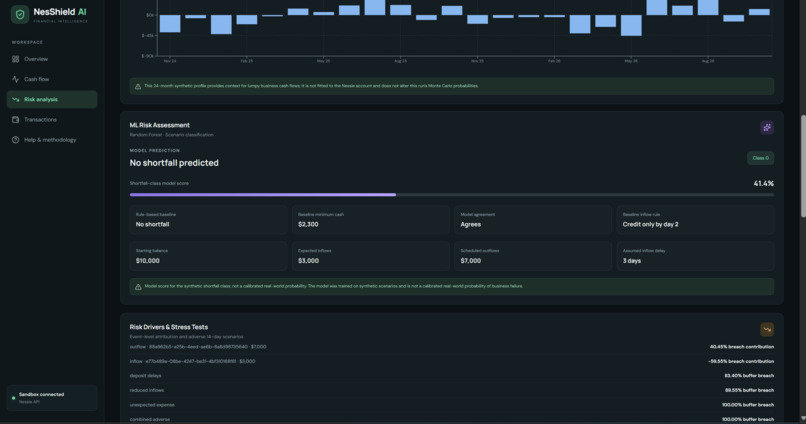Click the WORKSPACE sidebar section label
This screenshot has height=424, width=806.
[x=27, y=42]
